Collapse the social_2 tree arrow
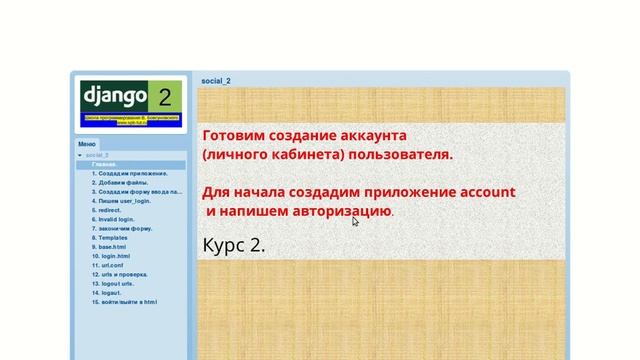 80,155
